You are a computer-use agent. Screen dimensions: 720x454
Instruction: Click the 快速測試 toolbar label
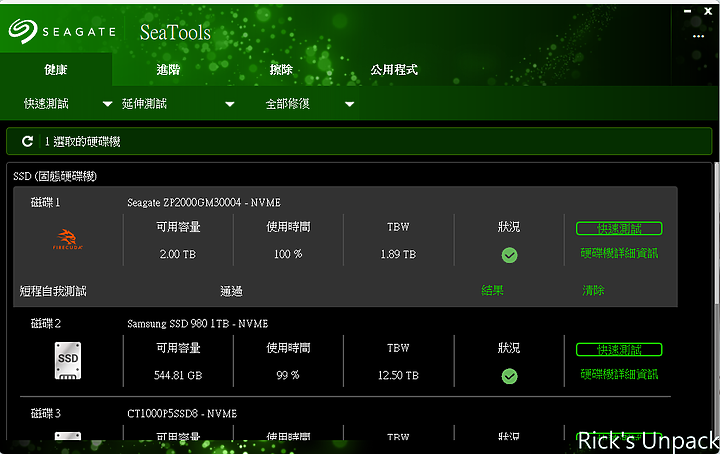(x=46, y=104)
